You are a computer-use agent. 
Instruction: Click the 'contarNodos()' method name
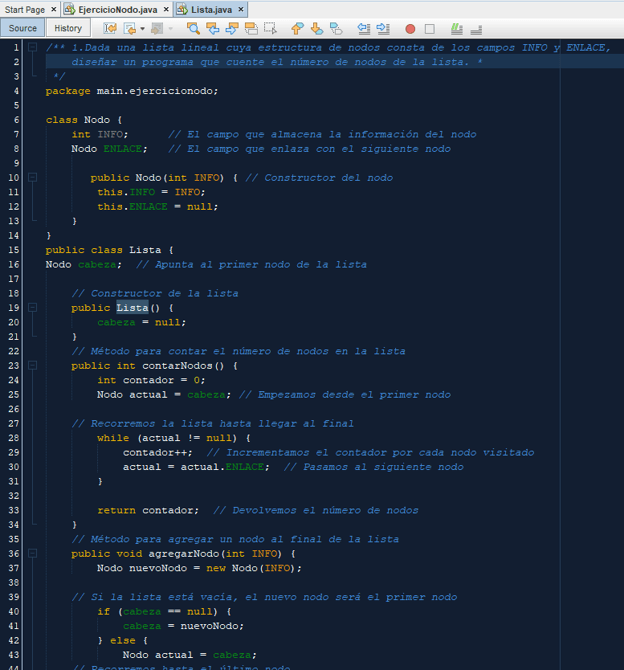click(183, 366)
